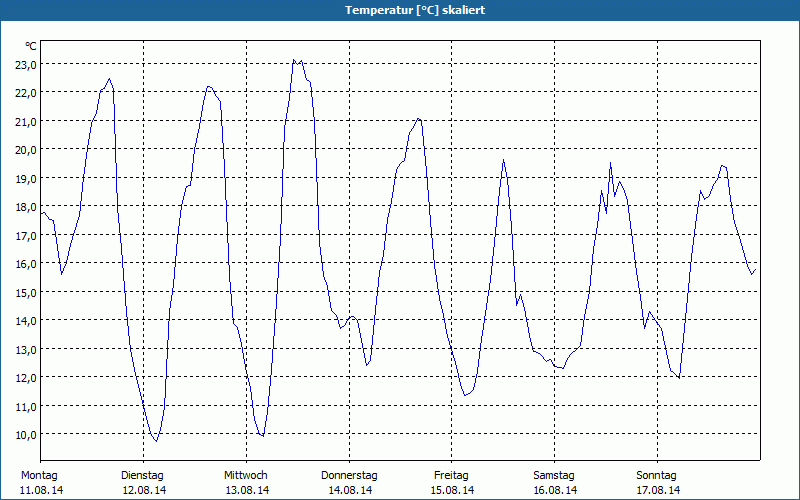
Task: Click the Montag day label
Action: (x=39, y=476)
